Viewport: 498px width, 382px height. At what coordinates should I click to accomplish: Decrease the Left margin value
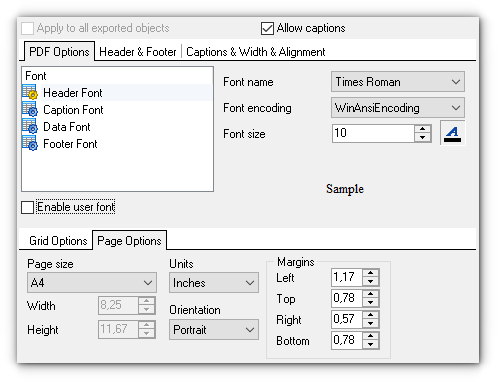[370, 281]
